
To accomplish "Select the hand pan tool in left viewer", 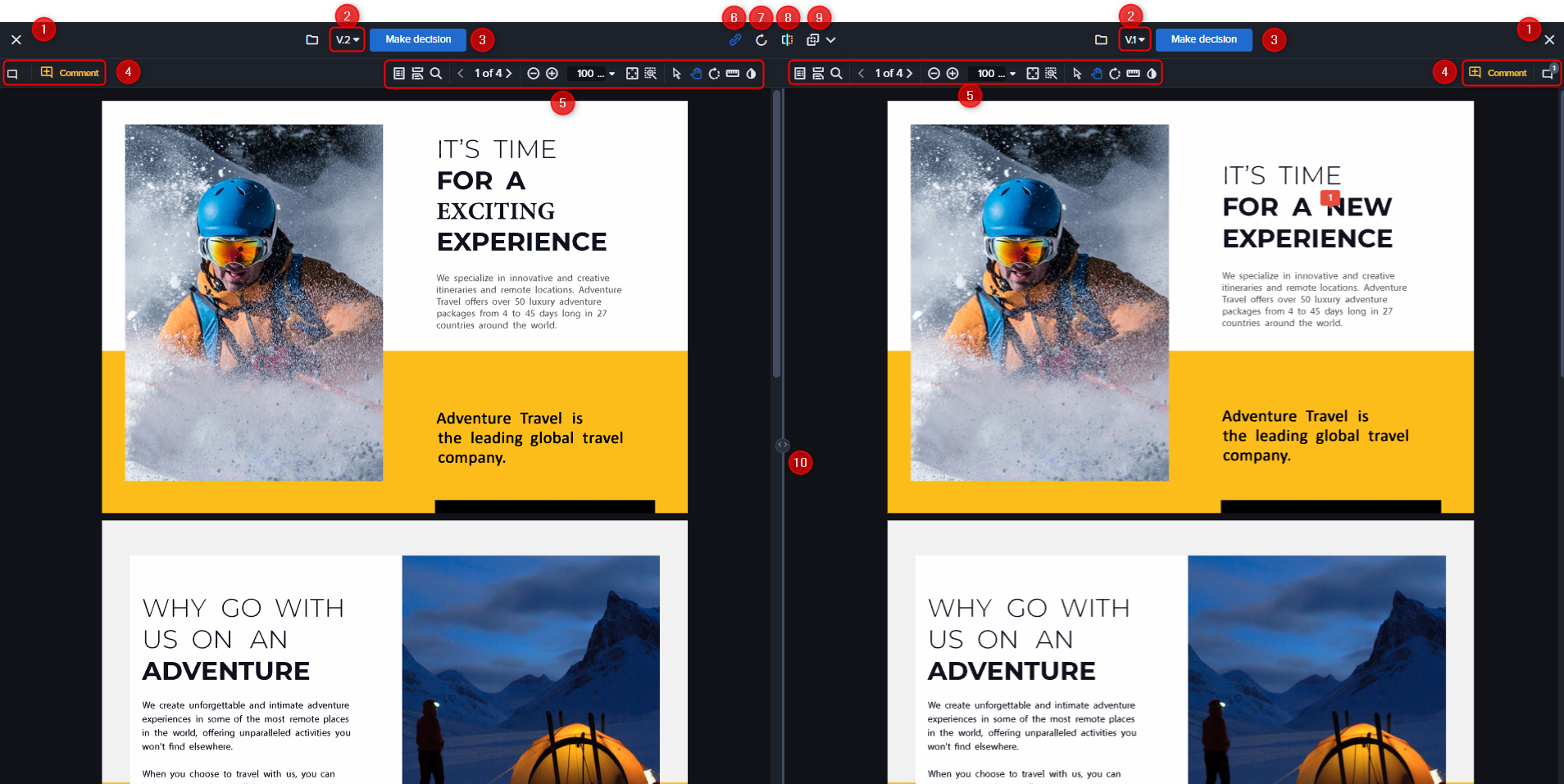I will click(x=696, y=73).
